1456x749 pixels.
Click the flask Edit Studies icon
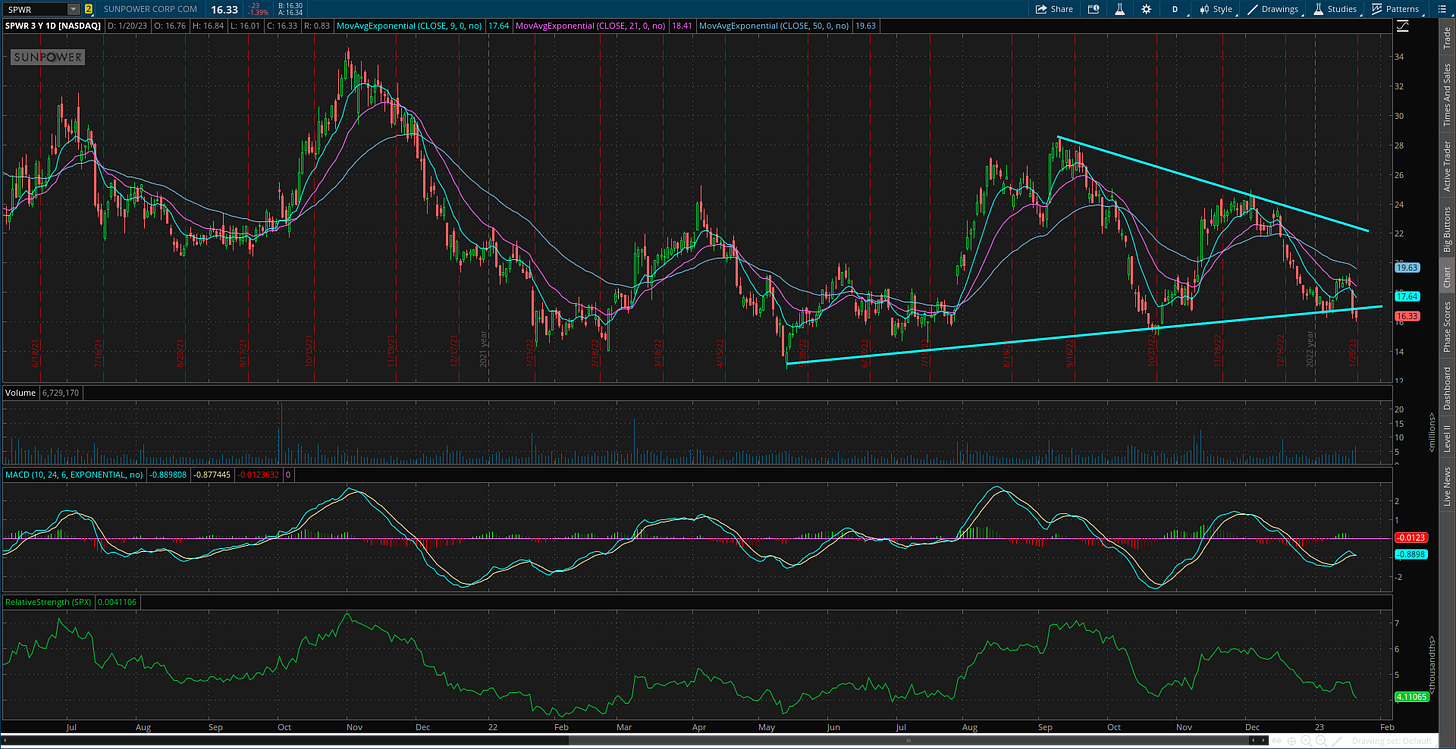(x=1120, y=9)
